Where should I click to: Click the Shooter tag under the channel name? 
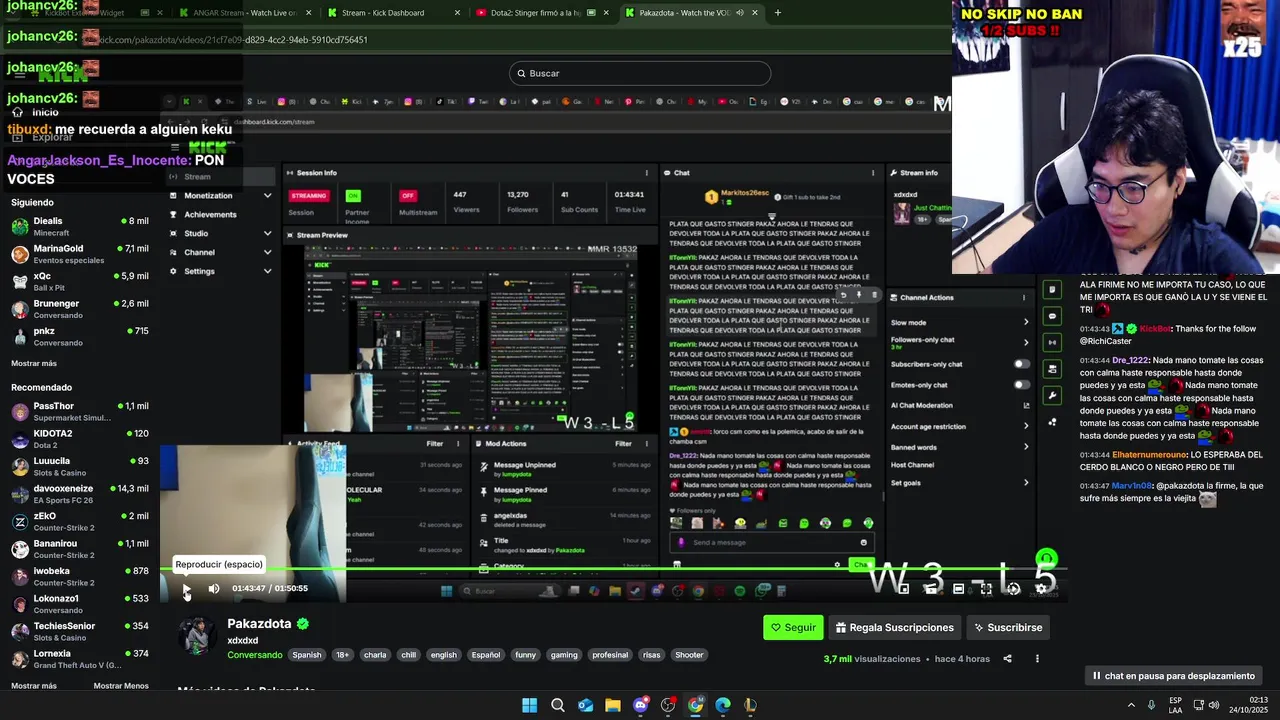(x=689, y=655)
